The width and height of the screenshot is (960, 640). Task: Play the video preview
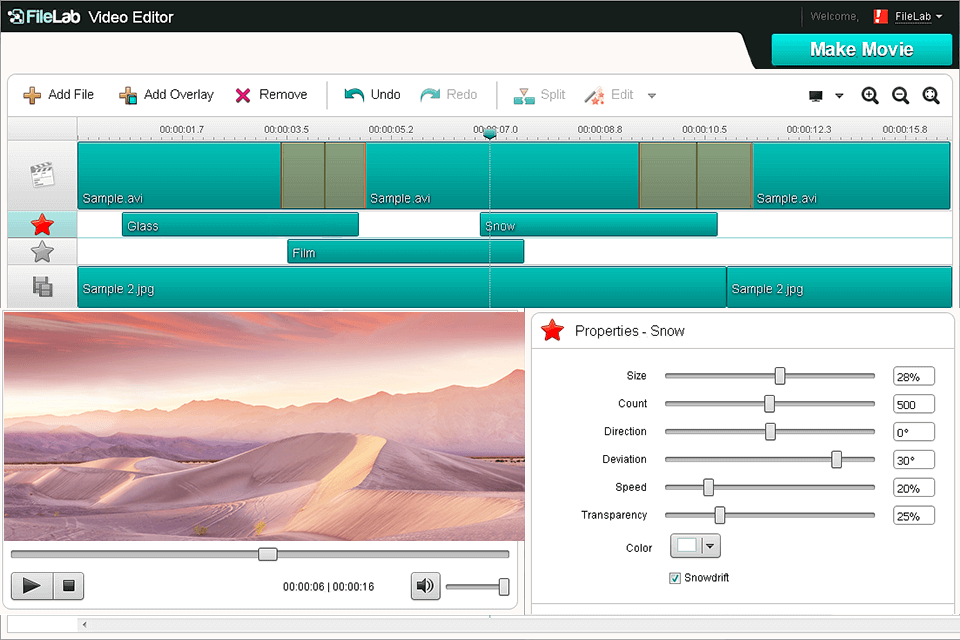[x=32, y=586]
